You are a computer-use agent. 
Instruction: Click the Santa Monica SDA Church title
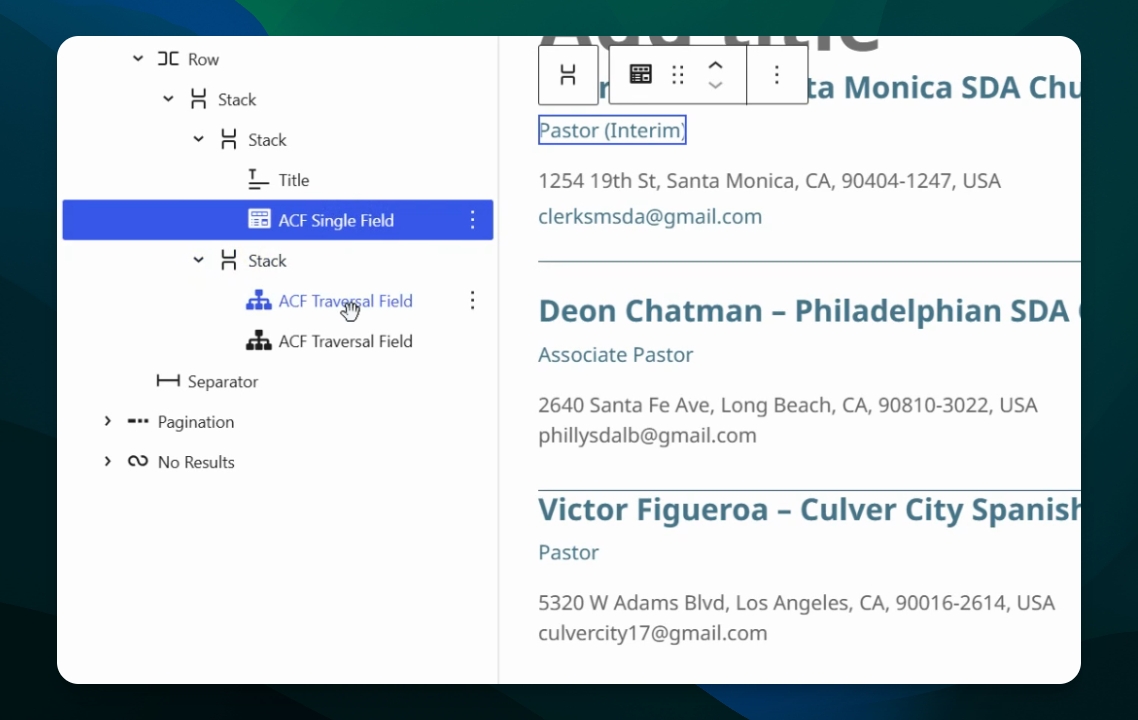943,88
